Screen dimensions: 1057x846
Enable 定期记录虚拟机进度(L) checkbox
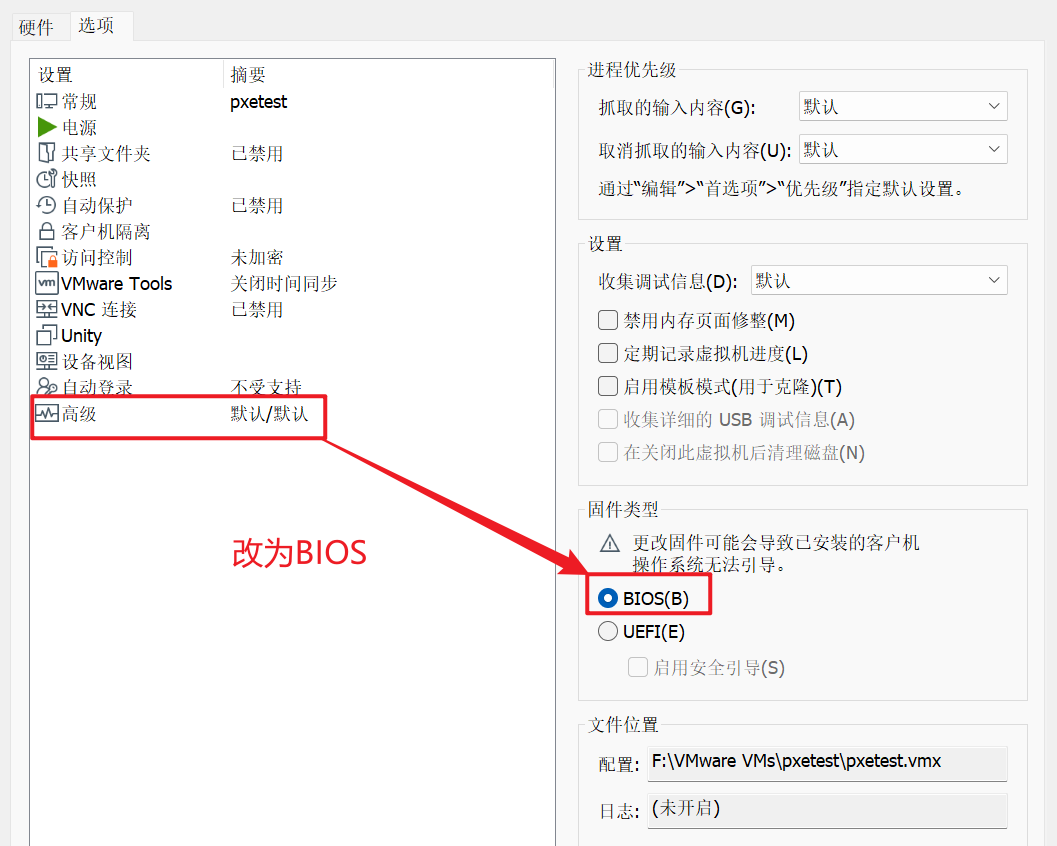(x=607, y=353)
